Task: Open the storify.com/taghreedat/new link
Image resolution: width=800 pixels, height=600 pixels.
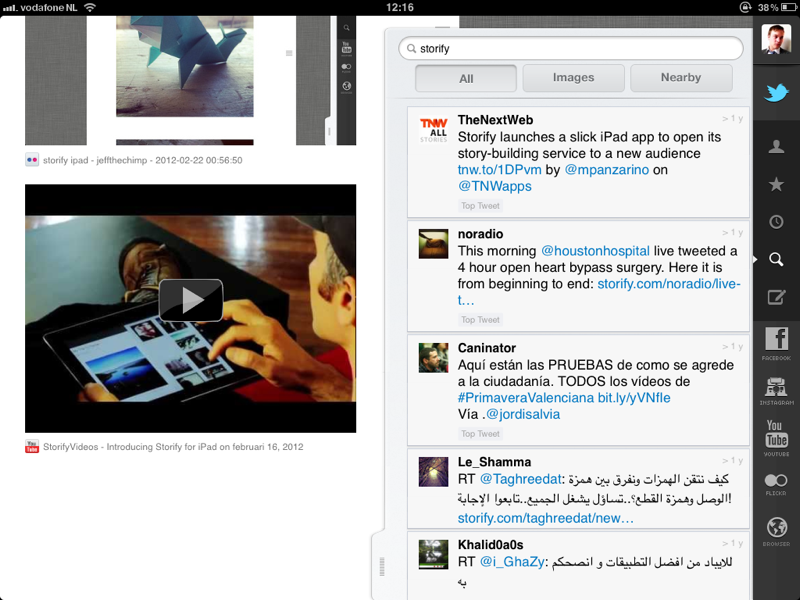Action: pyautogui.click(x=545, y=518)
